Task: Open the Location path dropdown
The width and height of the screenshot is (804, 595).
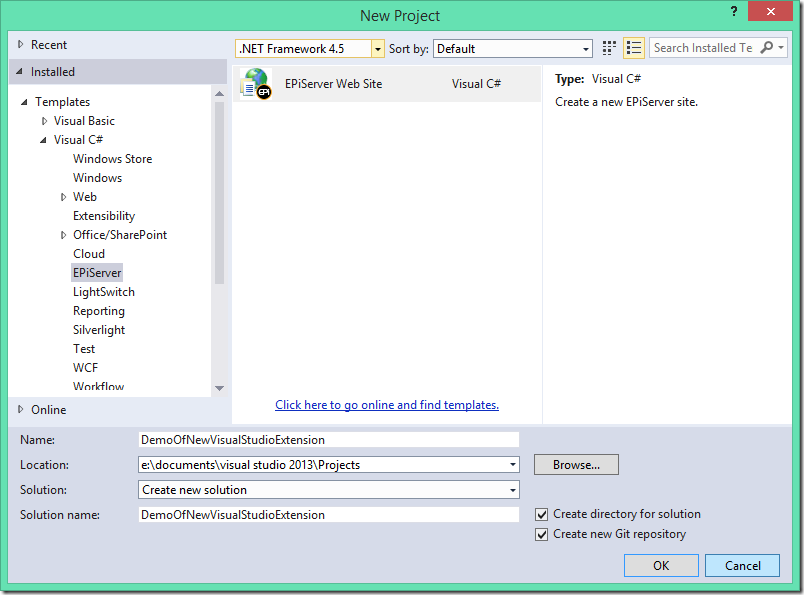Action: point(513,465)
